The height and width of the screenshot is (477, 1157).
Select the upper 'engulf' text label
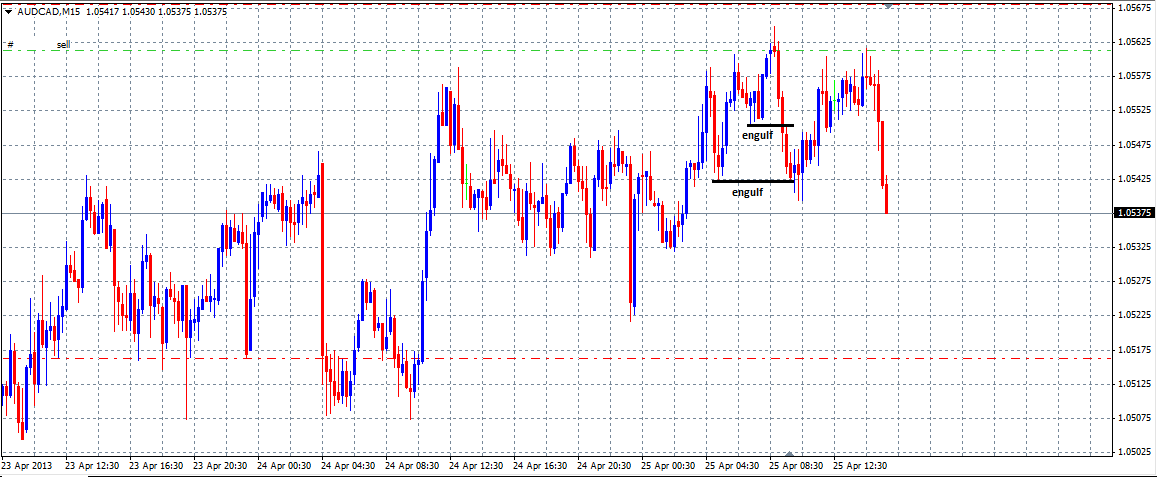757,133
